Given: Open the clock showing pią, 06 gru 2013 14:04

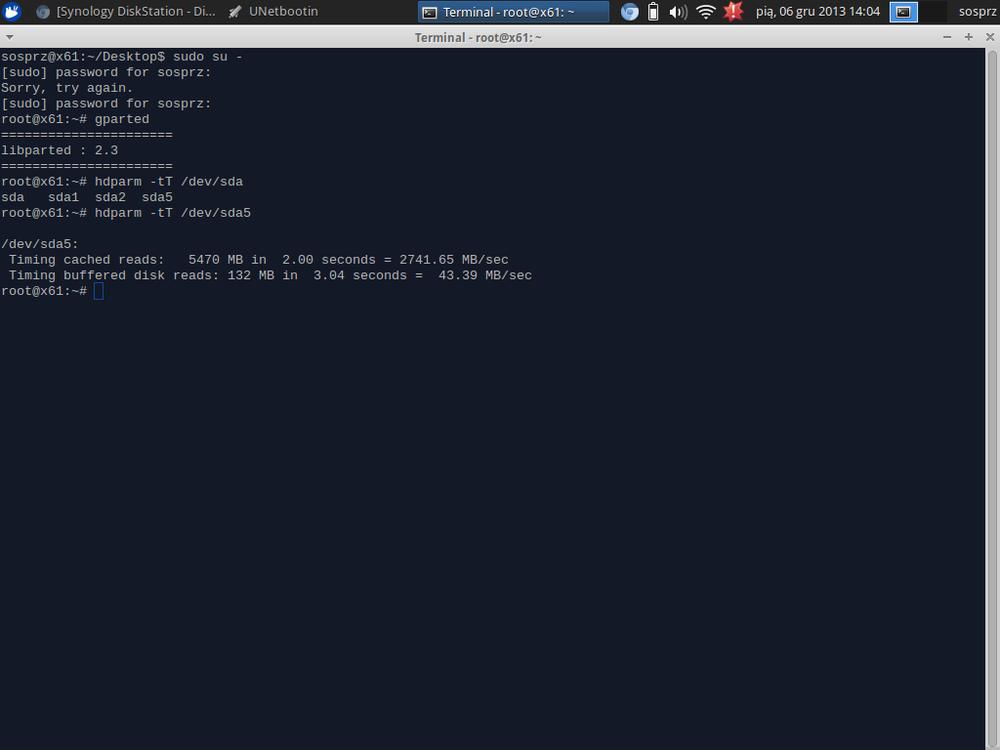Looking at the screenshot, I should [x=818, y=11].
